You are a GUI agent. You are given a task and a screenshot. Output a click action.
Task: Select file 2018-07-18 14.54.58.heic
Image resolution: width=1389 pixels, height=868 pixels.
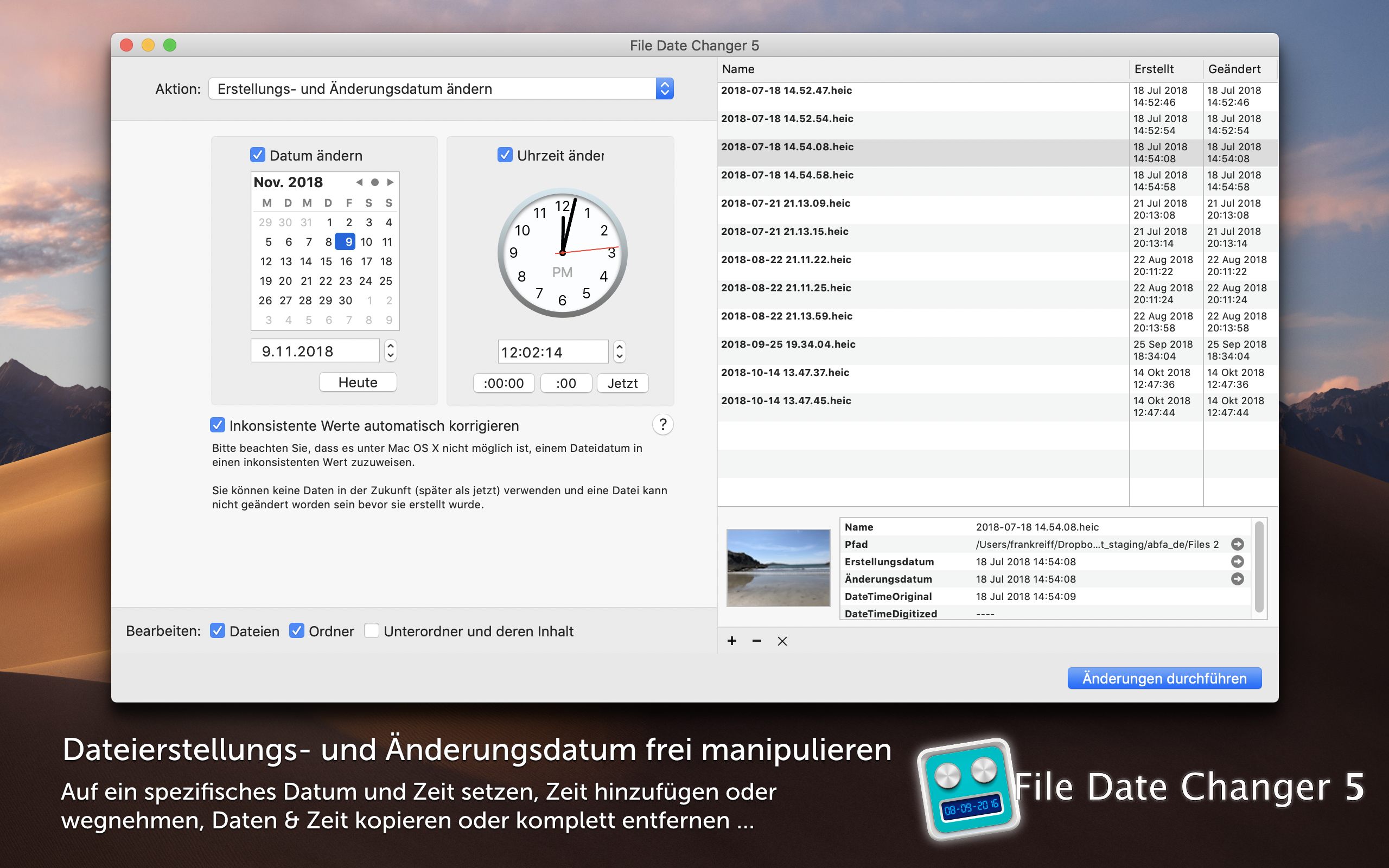[x=997, y=181]
